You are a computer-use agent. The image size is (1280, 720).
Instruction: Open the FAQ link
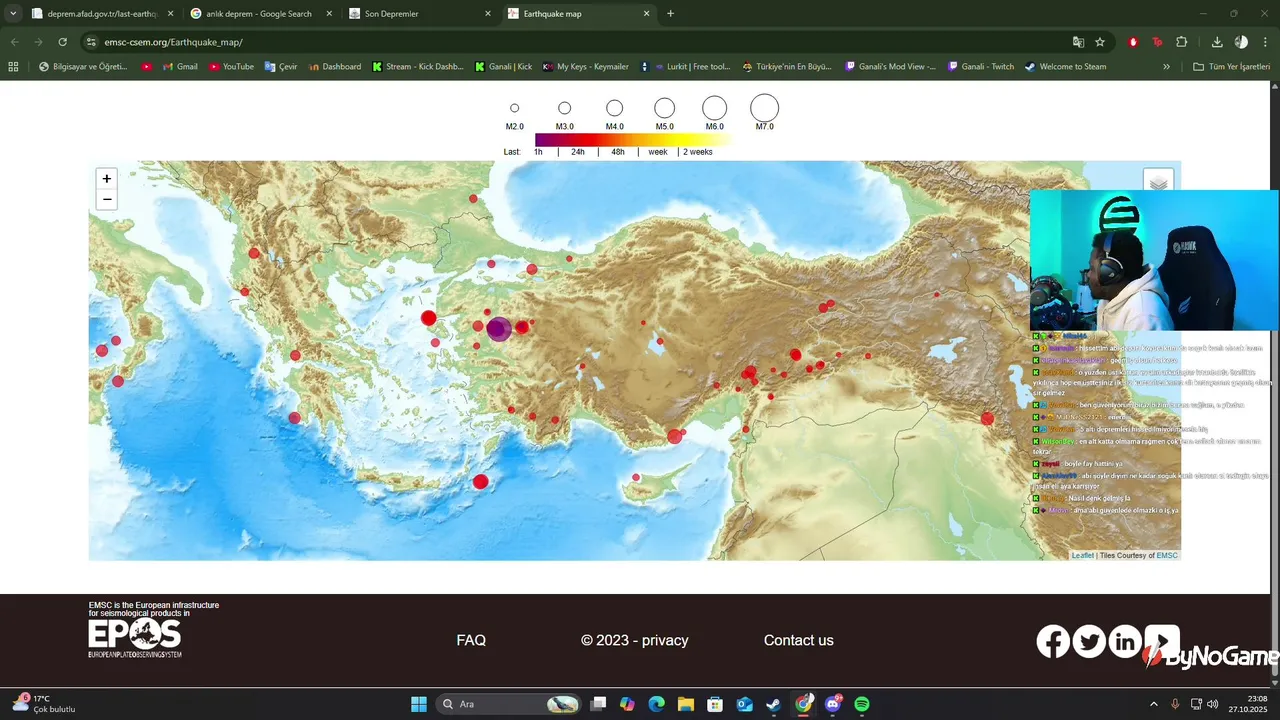pos(471,640)
